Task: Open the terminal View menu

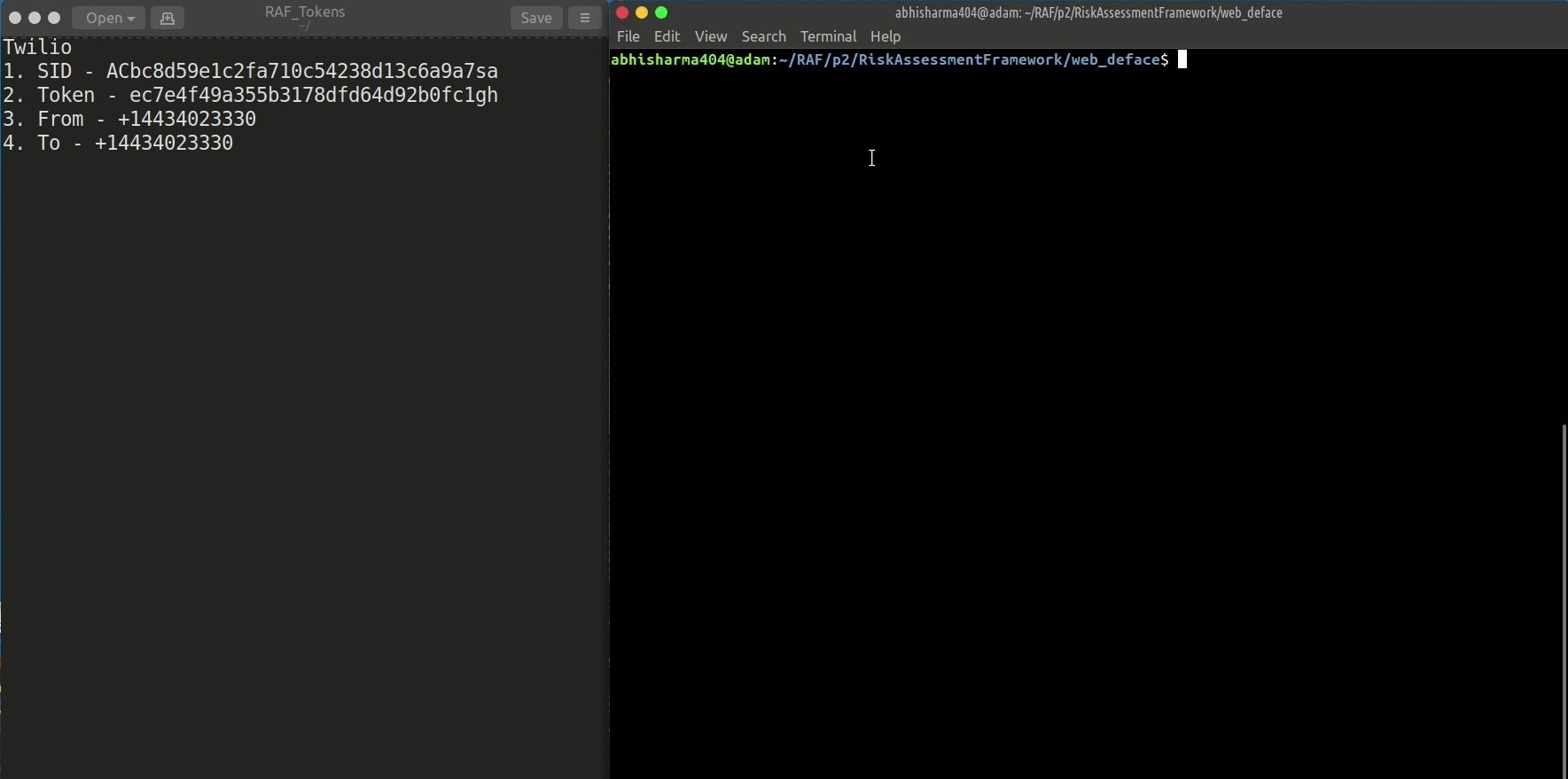Action: pyautogui.click(x=711, y=36)
